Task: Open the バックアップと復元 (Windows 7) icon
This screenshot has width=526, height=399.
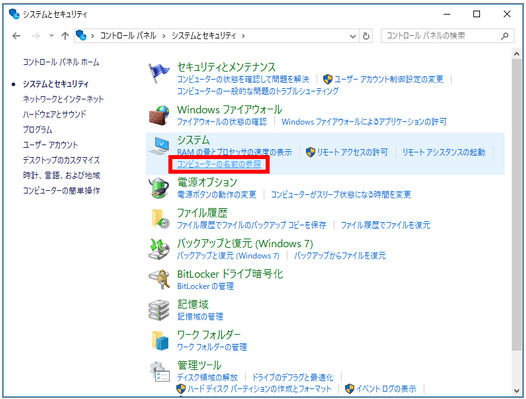Action: click(x=159, y=249)
